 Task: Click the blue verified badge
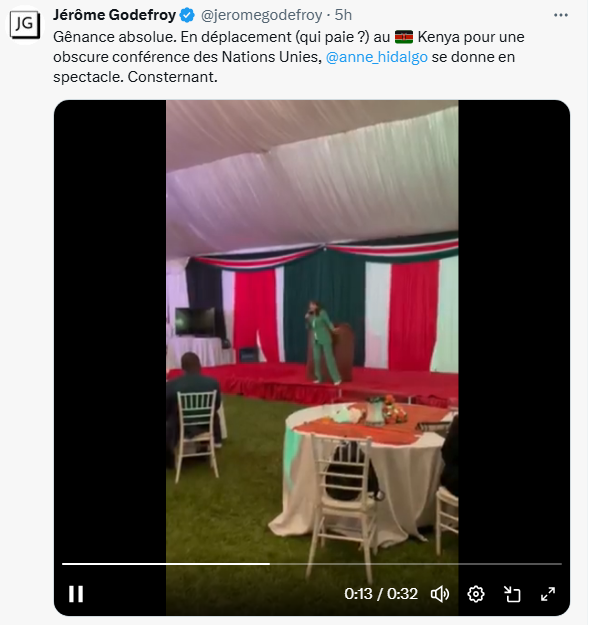(187, 15)
